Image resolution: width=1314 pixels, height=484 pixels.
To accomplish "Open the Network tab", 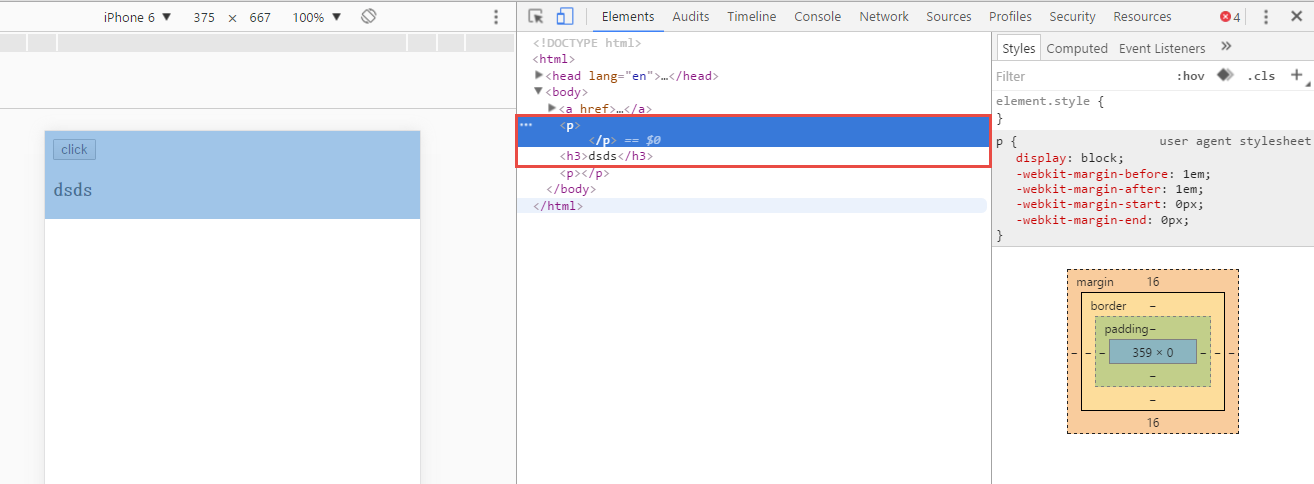I will click(884, 17).
